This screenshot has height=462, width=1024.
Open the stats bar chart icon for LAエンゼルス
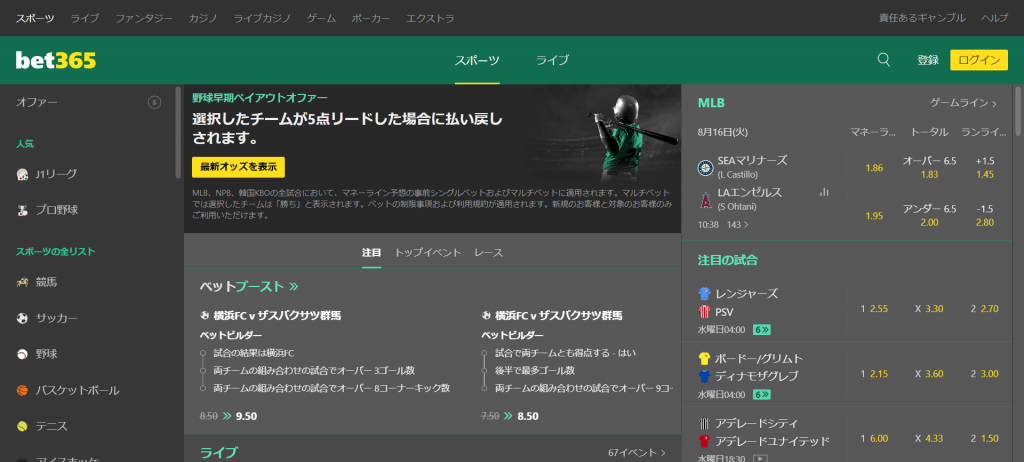[824, 192]
